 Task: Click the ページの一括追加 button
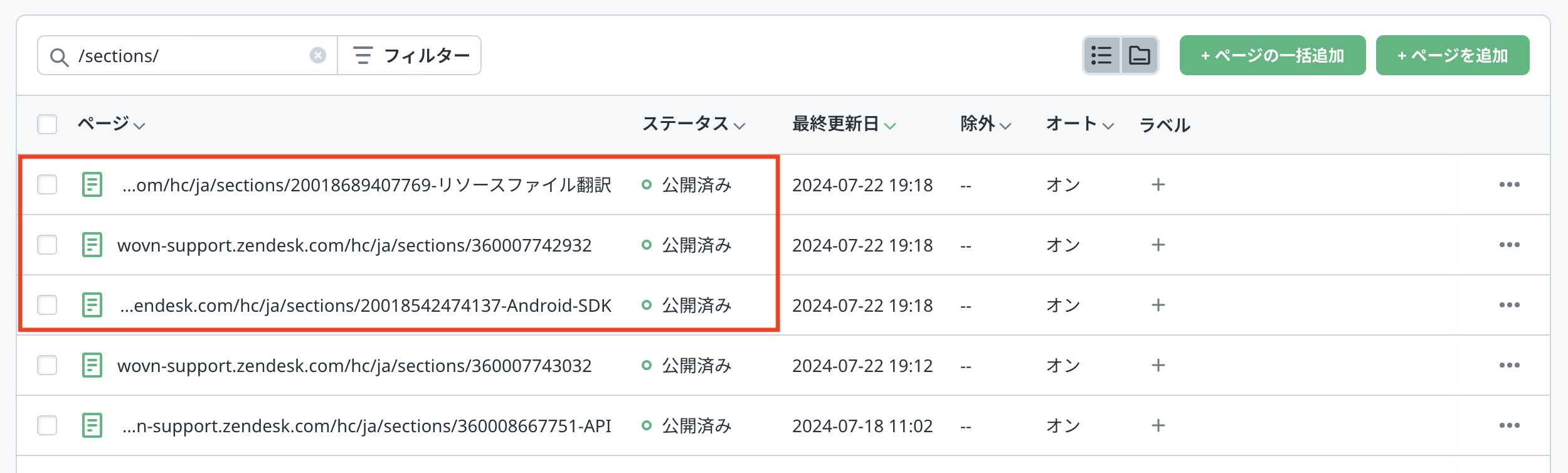[1272, 56]
